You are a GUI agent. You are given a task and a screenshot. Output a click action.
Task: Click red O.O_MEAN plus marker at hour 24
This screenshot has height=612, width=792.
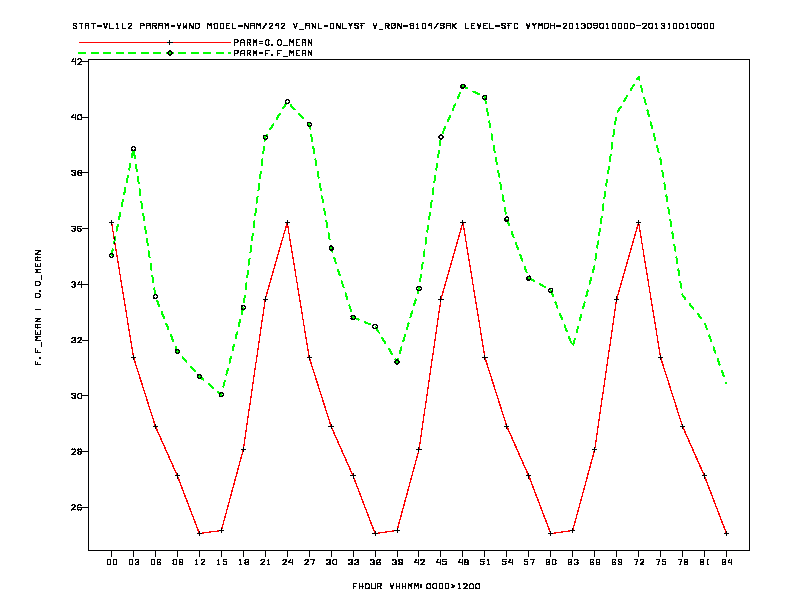tap(287, 223)
